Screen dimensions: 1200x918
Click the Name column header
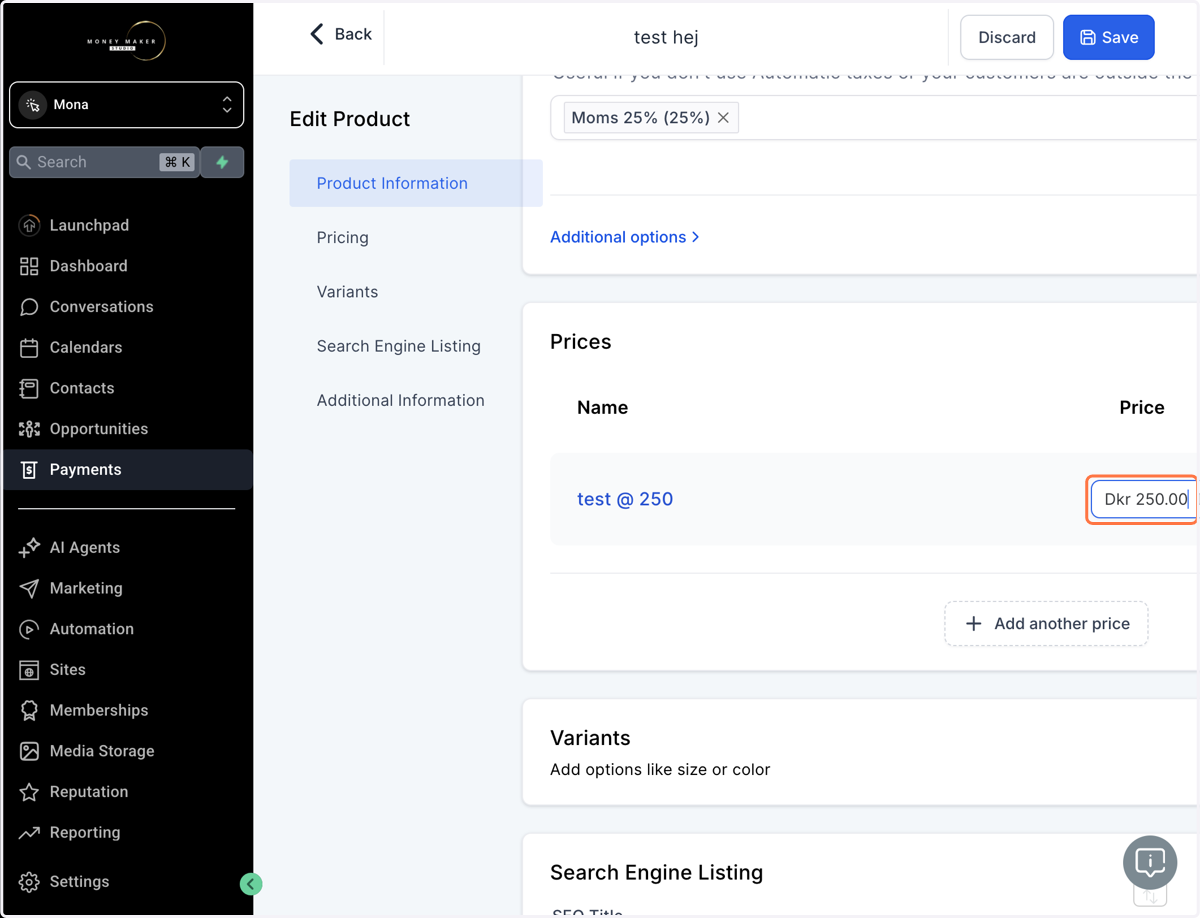click(x=603, y=407)
